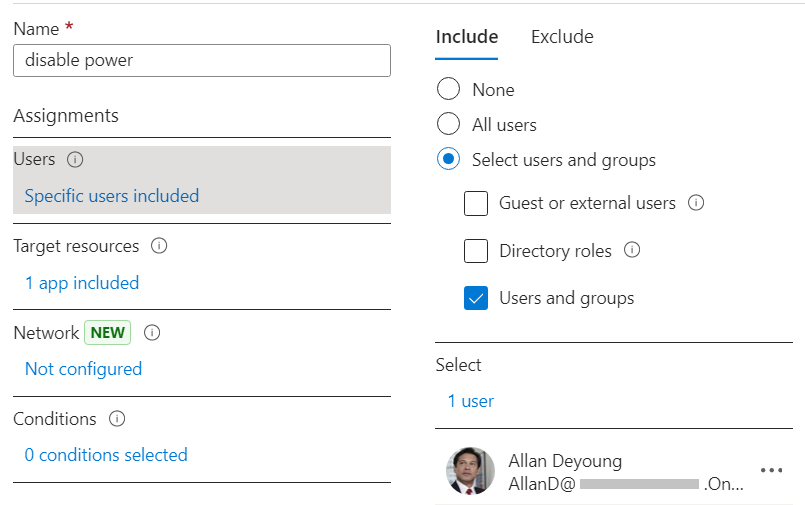805x505 pixels.
Task: Choose the All users radio option
Action: [448, 124]
